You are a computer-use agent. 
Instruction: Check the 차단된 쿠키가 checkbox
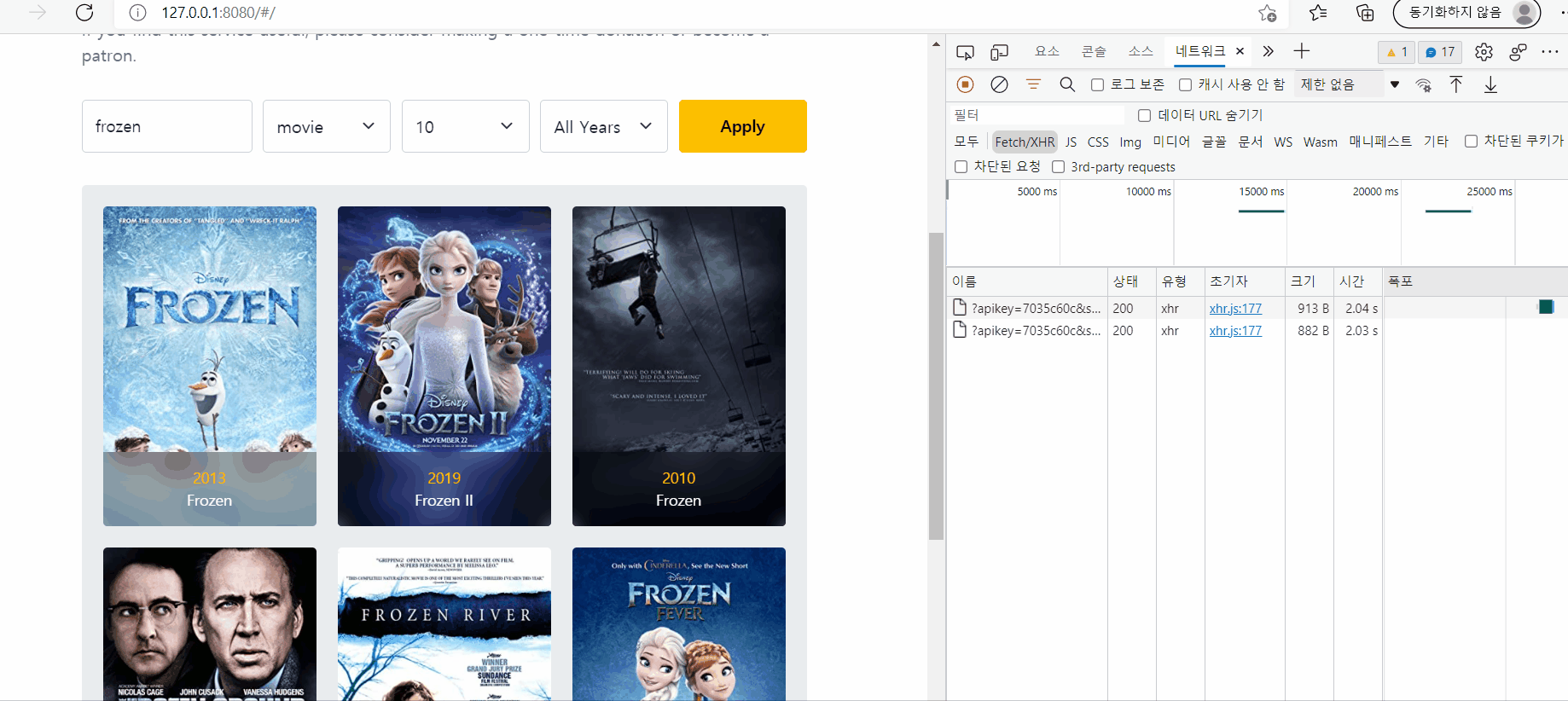(x=1471, y=142)
